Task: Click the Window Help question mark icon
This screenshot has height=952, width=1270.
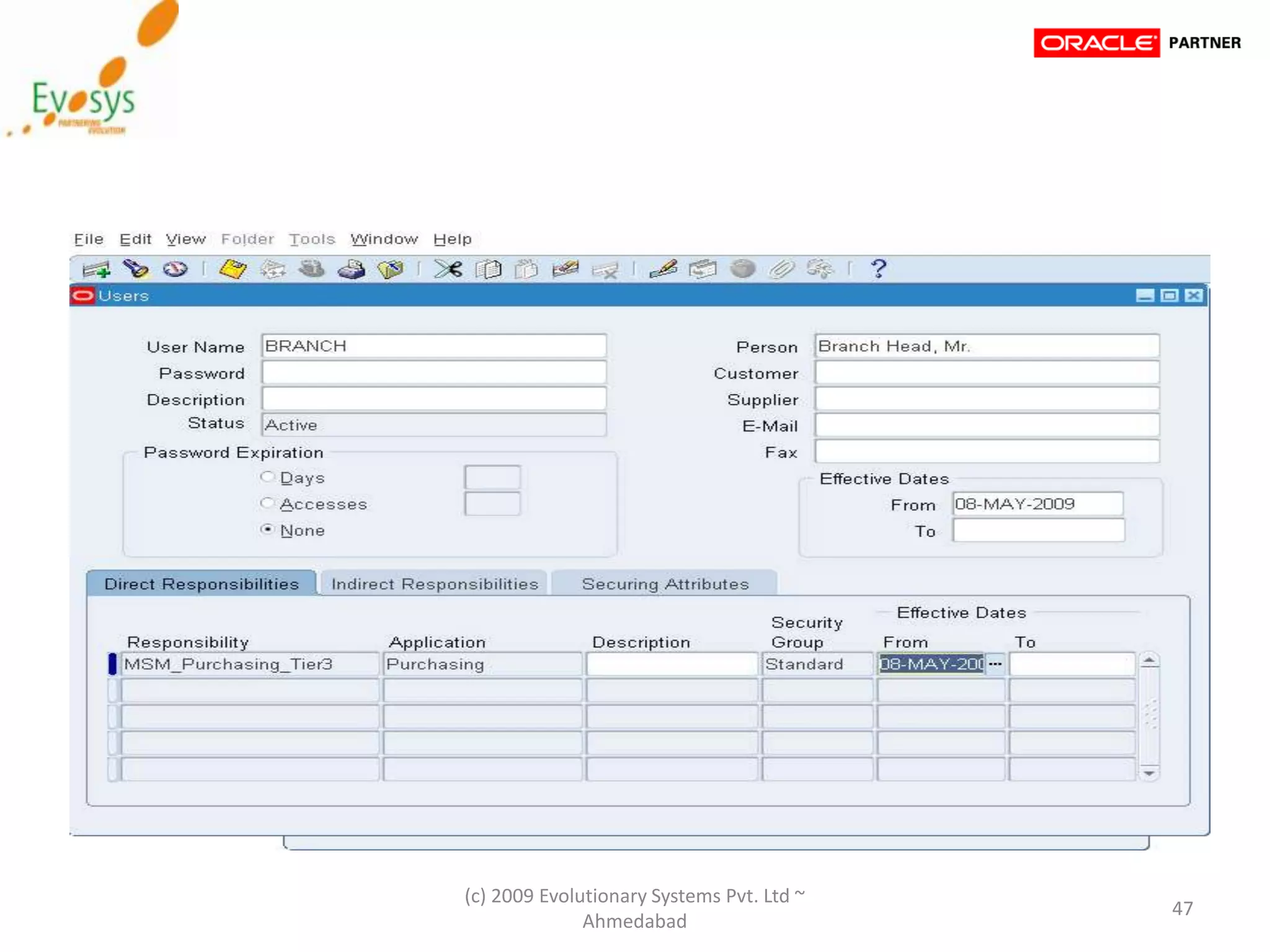Action: (878, 269)
